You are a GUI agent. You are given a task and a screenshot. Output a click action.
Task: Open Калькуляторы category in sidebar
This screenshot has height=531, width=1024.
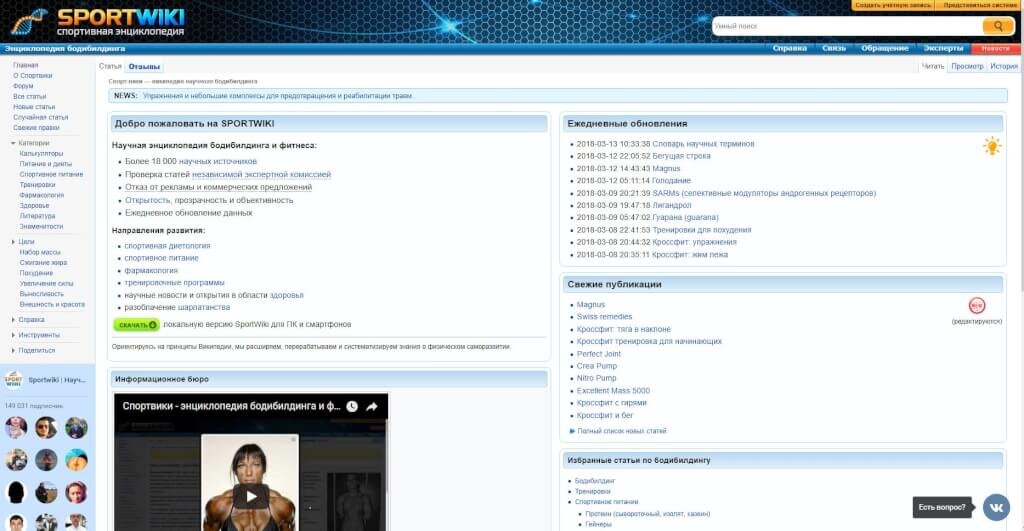click(x=41, y=153)
